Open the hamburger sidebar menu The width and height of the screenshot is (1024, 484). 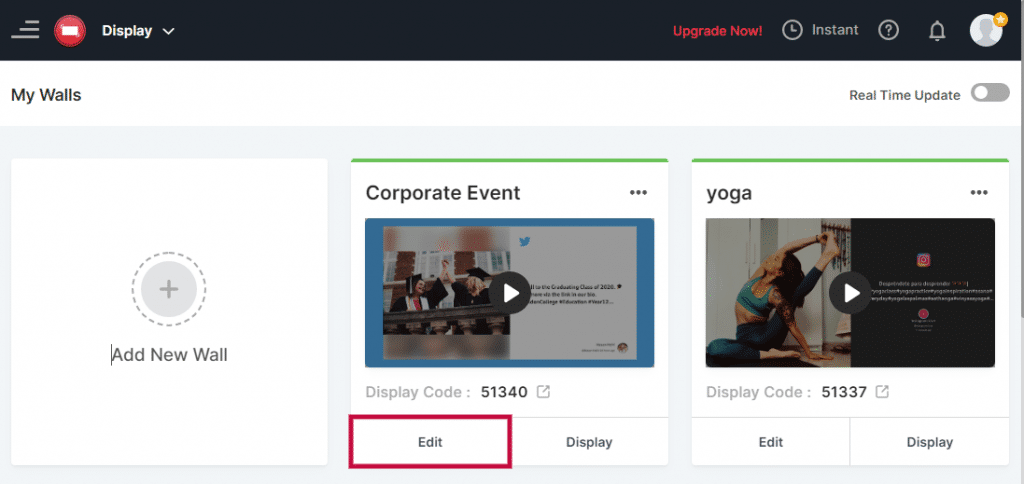pyautogui.click(x=25, y=30)
